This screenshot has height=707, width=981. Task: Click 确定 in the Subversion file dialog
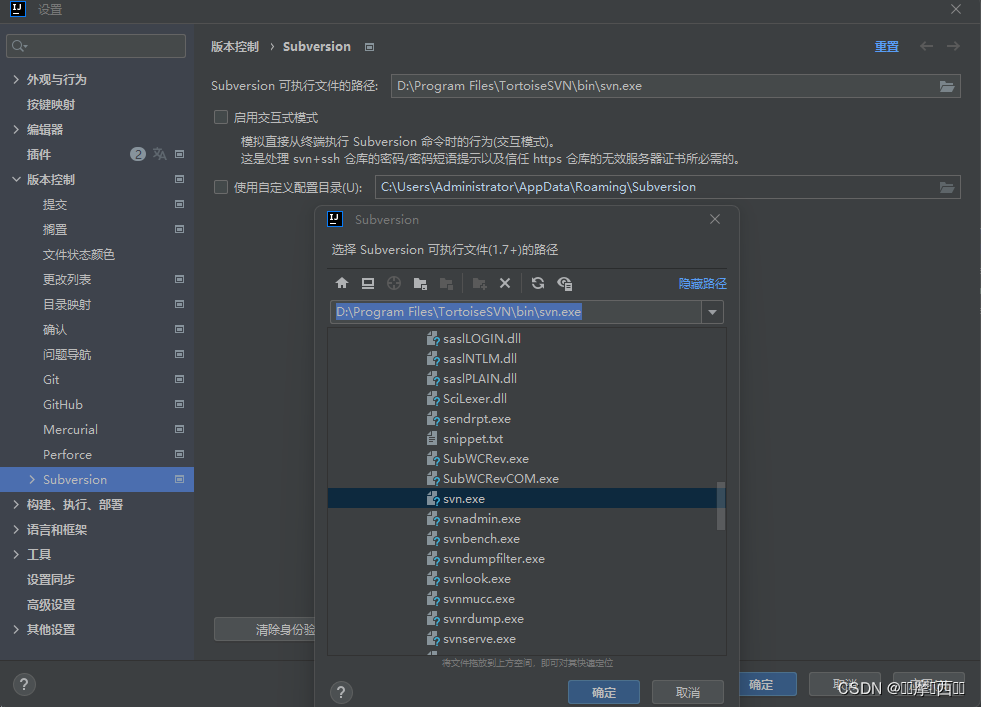coord(604,693)
